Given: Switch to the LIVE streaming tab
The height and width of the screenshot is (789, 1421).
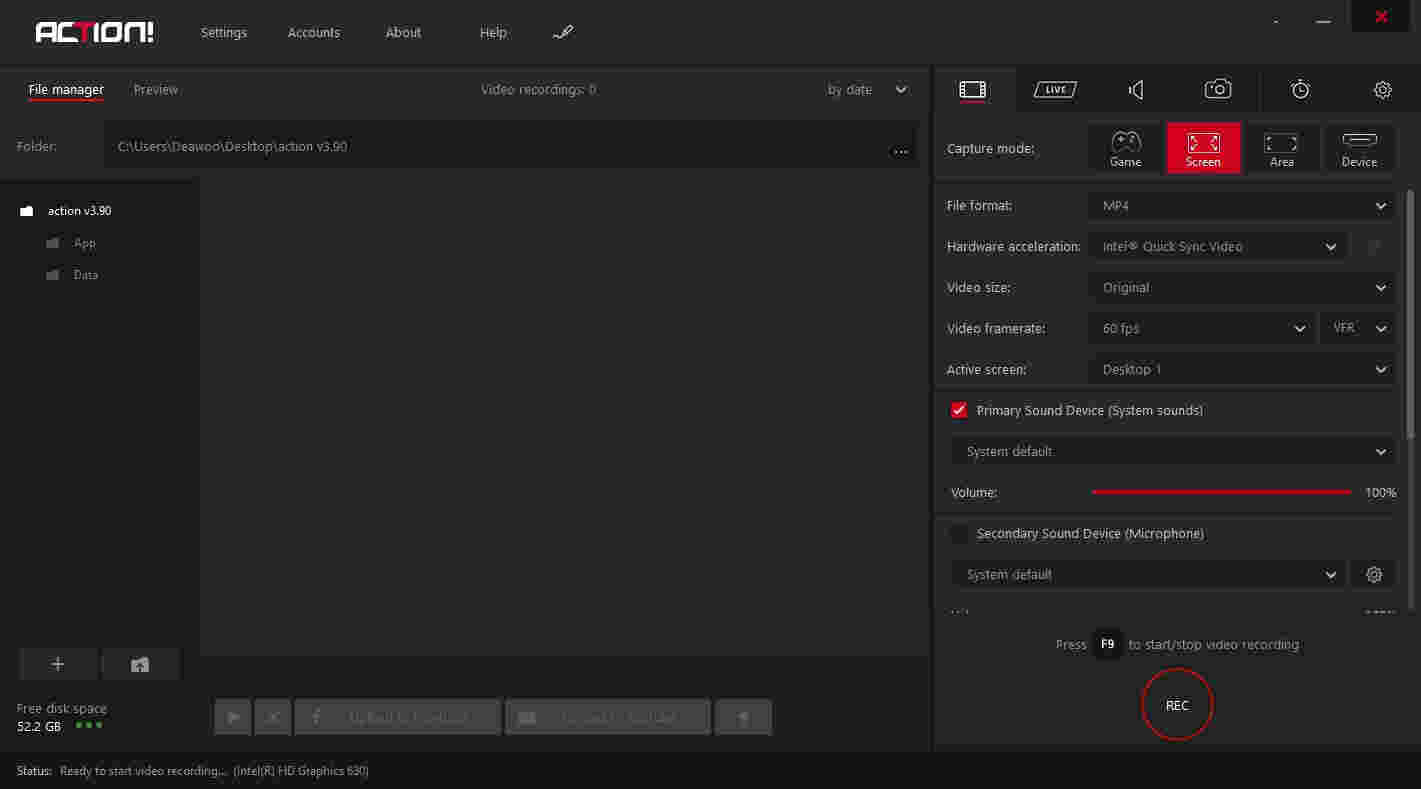Looking at the screenshot, I should click(1055, 90).
